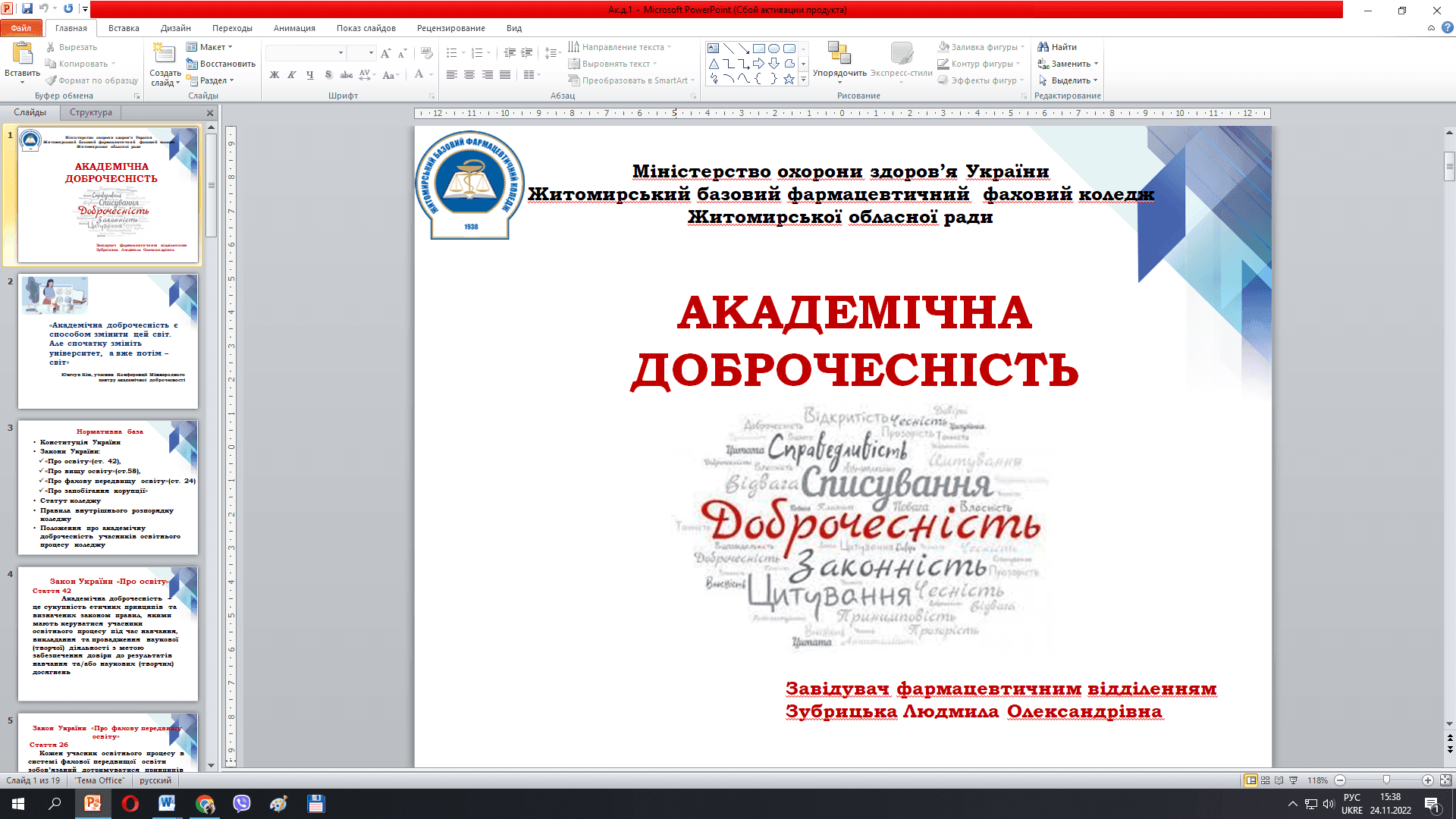The height and width of the screenshot is (819, 1456).
Task: Open PowerPoint Help question mark icon
Action: (1448, 28)
